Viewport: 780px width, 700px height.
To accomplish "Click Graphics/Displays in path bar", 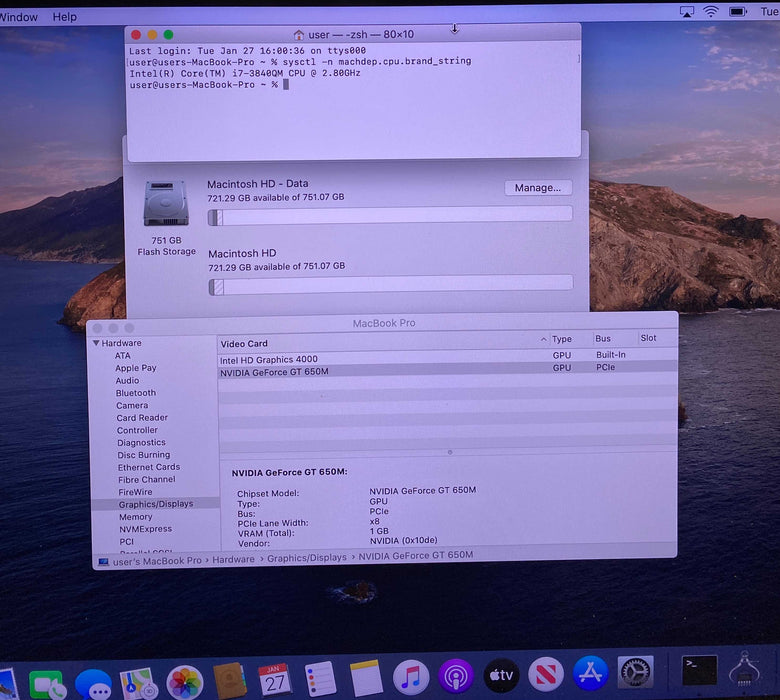I will [307, 558].
